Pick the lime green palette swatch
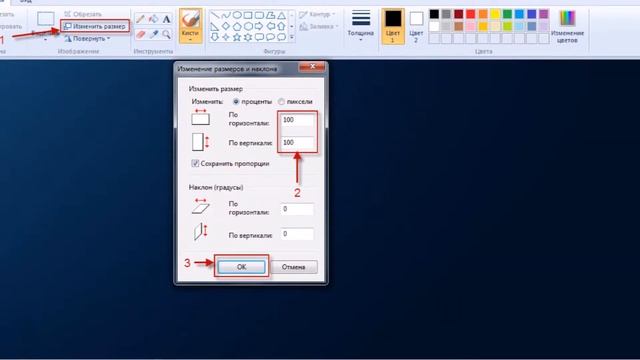 507,27
